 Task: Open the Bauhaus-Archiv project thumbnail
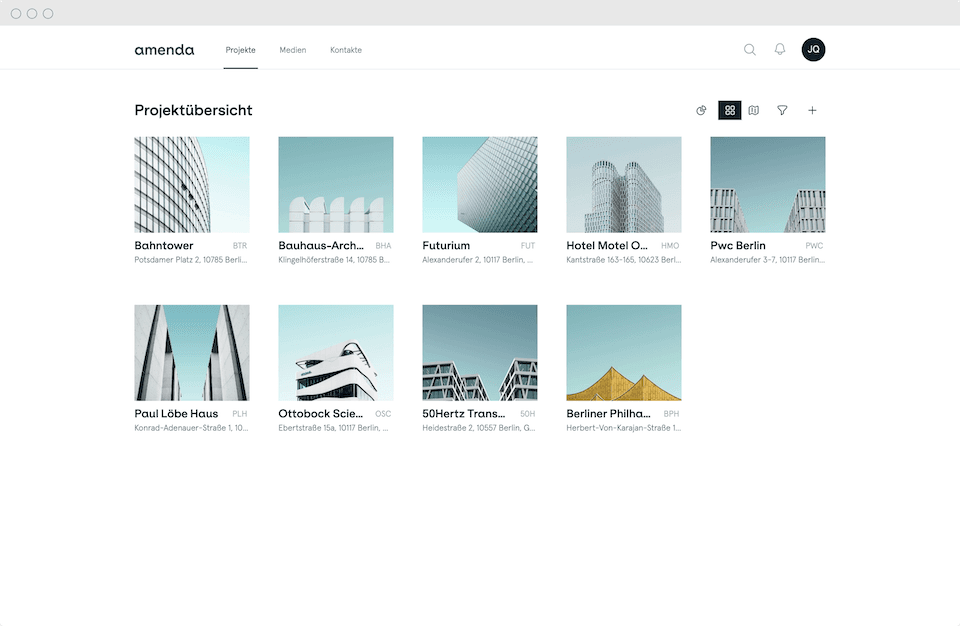coord(336,184)
